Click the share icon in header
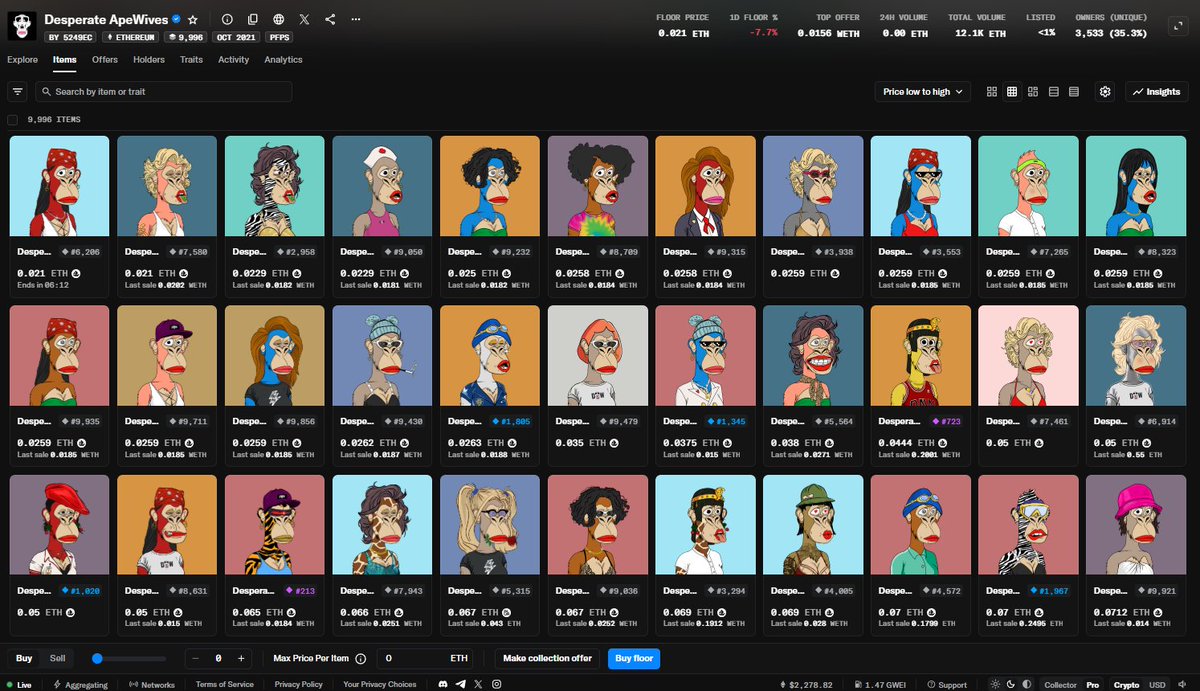The height and width of the screenshot is (691, 1200). (x=330, y=19)
